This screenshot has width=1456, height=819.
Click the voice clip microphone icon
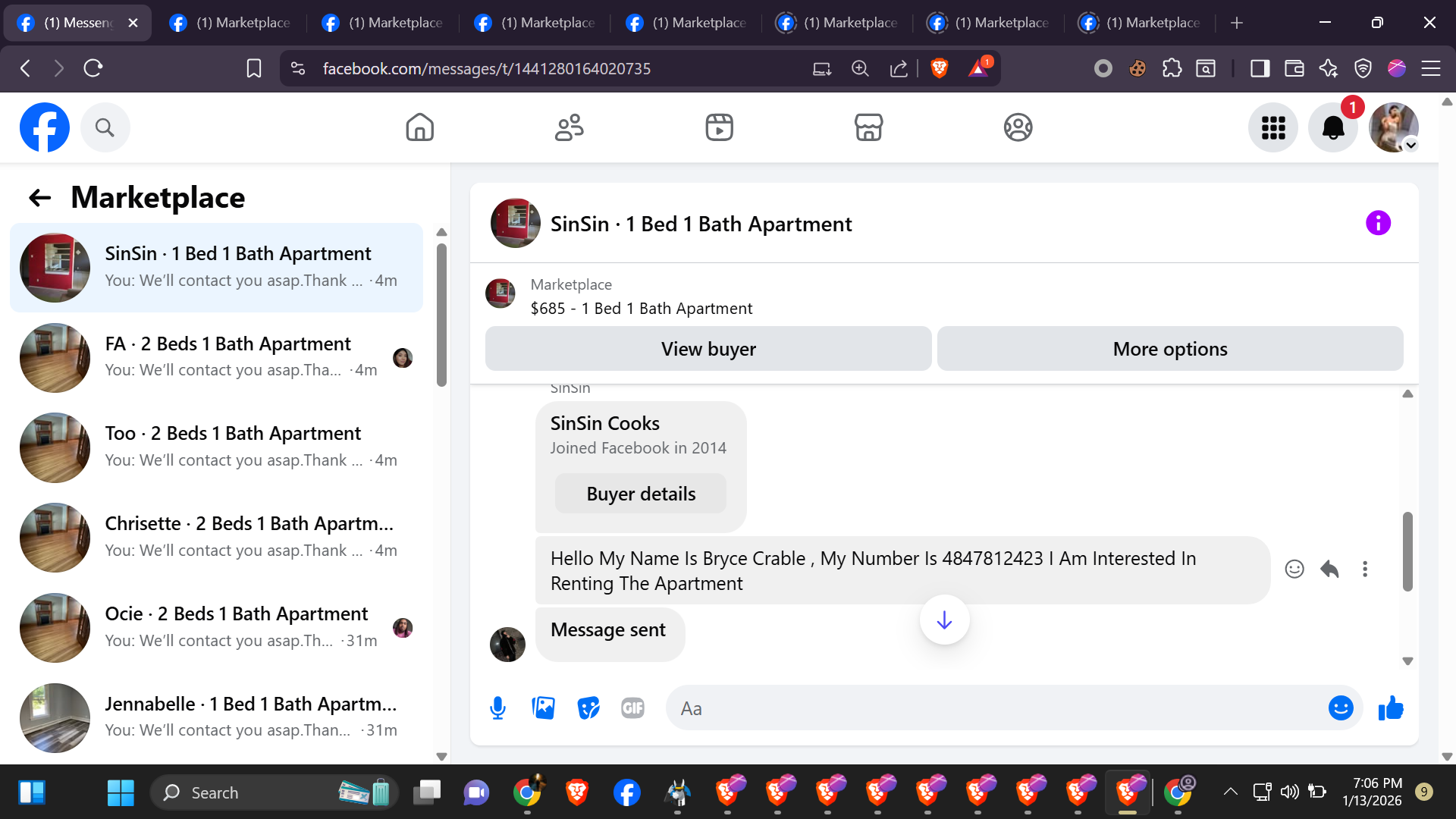[497, 708]
